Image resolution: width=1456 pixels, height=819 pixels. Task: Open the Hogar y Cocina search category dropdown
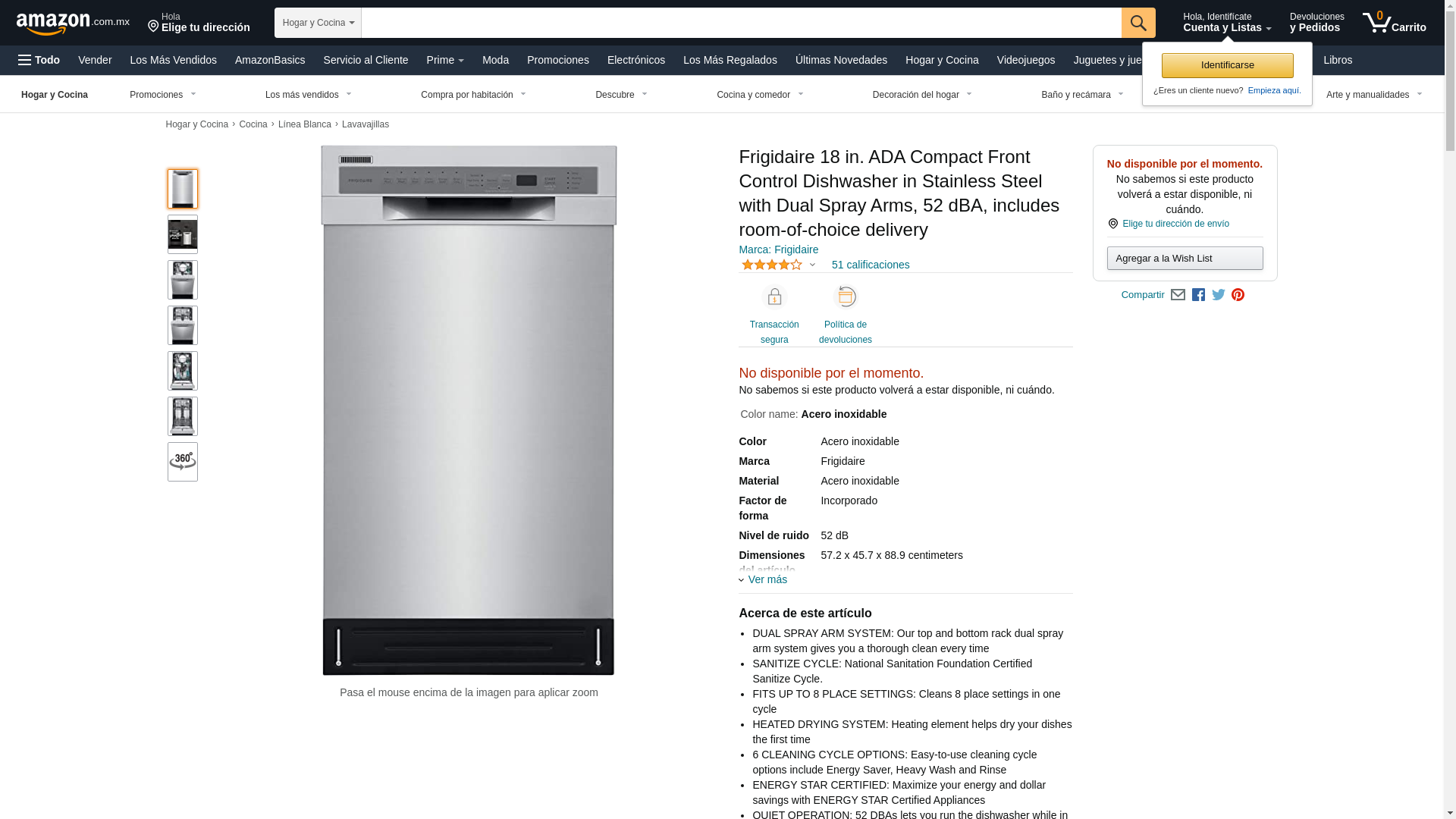pos(318,23)
